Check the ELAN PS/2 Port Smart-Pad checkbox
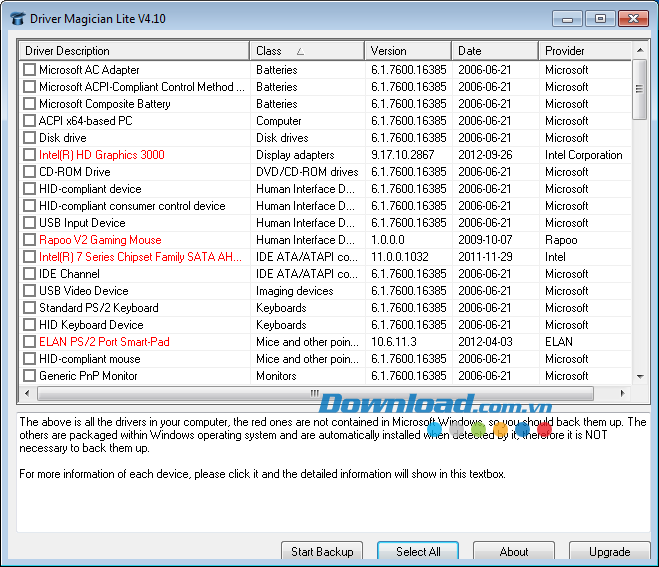 (29, 342)
